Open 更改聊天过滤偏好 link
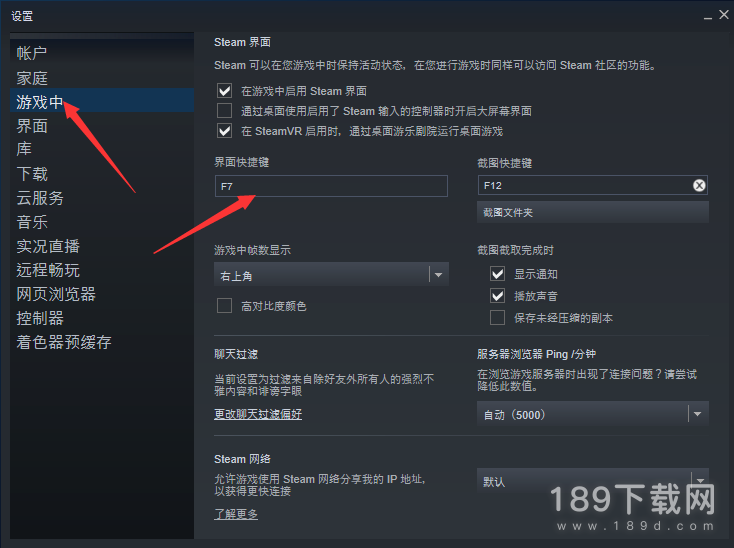This screenshot has width=734, height=548. [258, 414]
